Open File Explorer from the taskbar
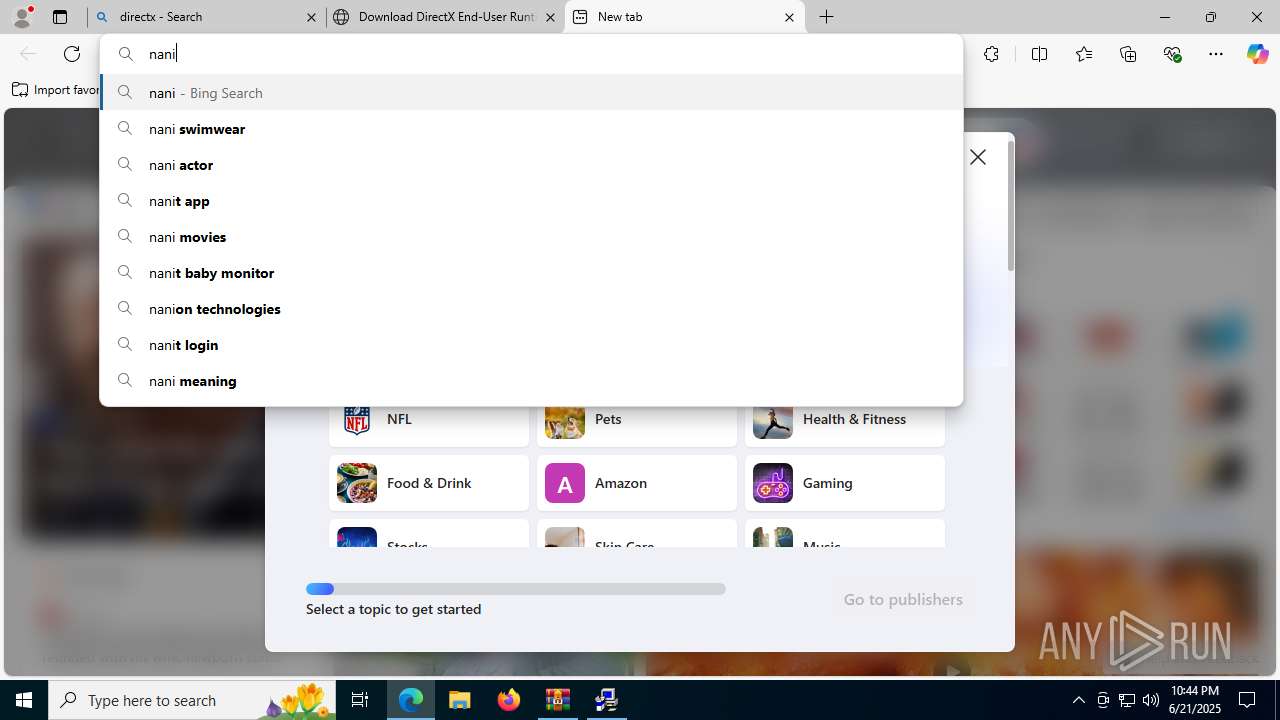This screenshot has width=1280, height=720. (x=459, y=700)
